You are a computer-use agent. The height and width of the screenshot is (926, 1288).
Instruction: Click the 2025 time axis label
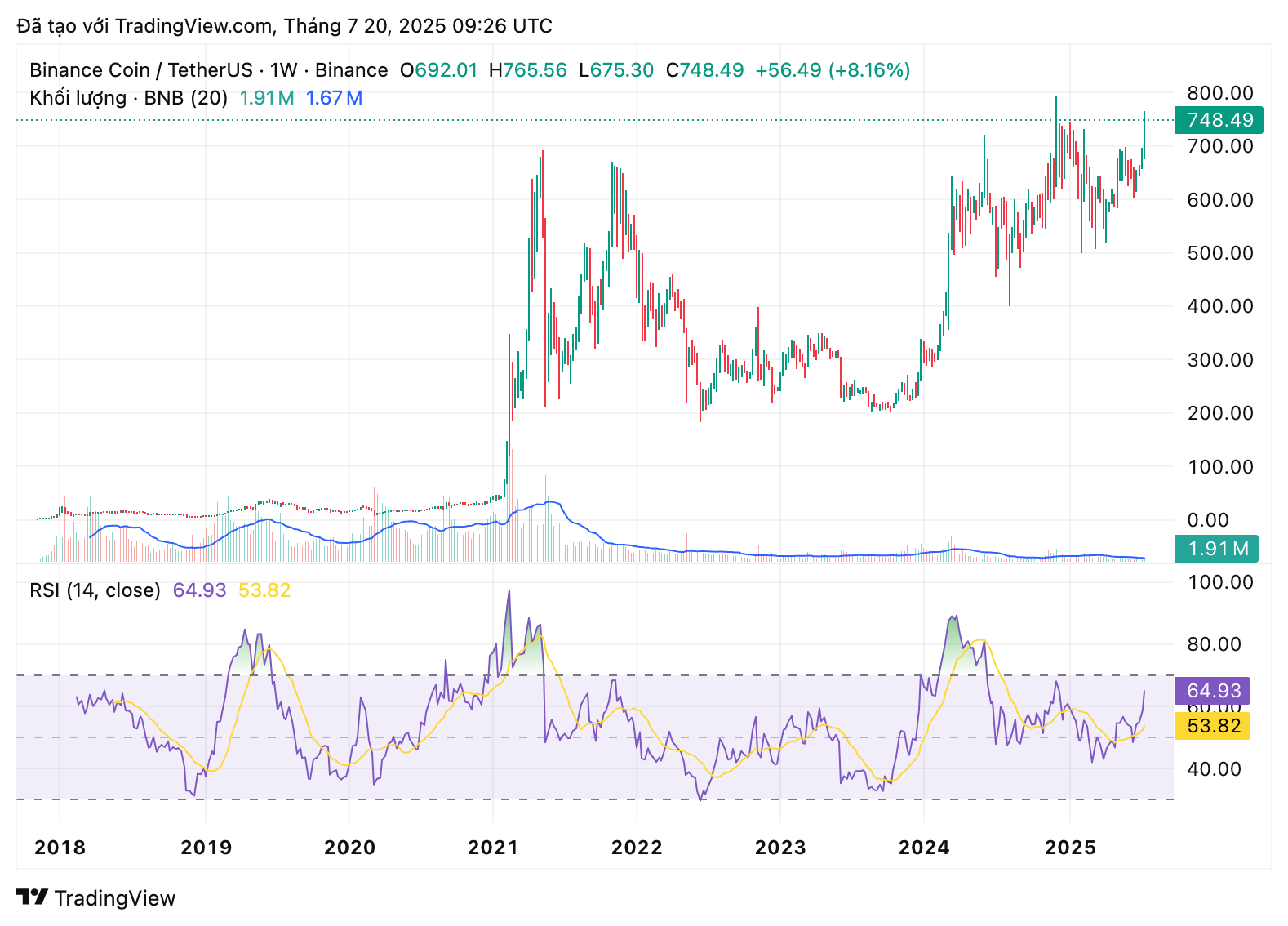coord(1071,848)
